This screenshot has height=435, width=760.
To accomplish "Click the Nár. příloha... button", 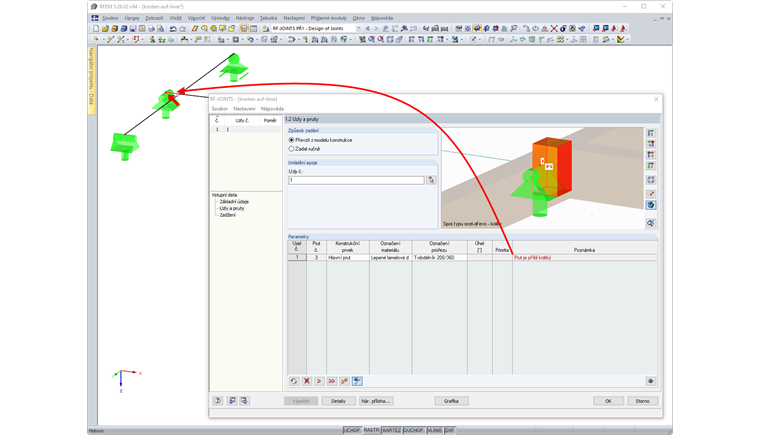I will [376, 401].
